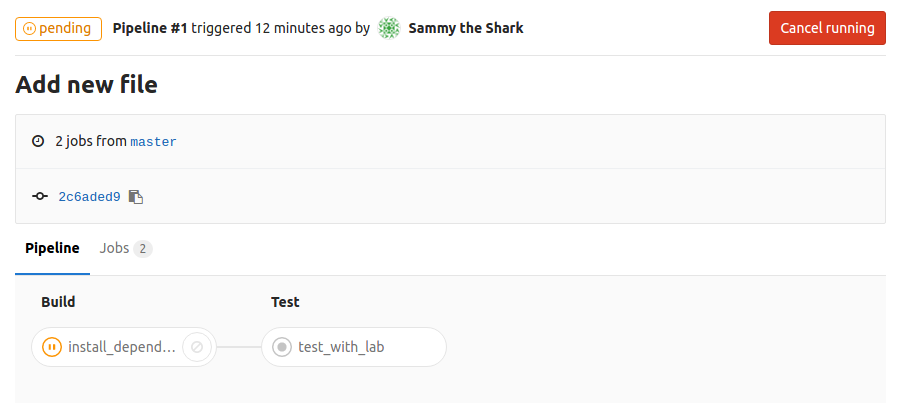
Task: Click the clock icon beside jobs count
Action: 38,141
